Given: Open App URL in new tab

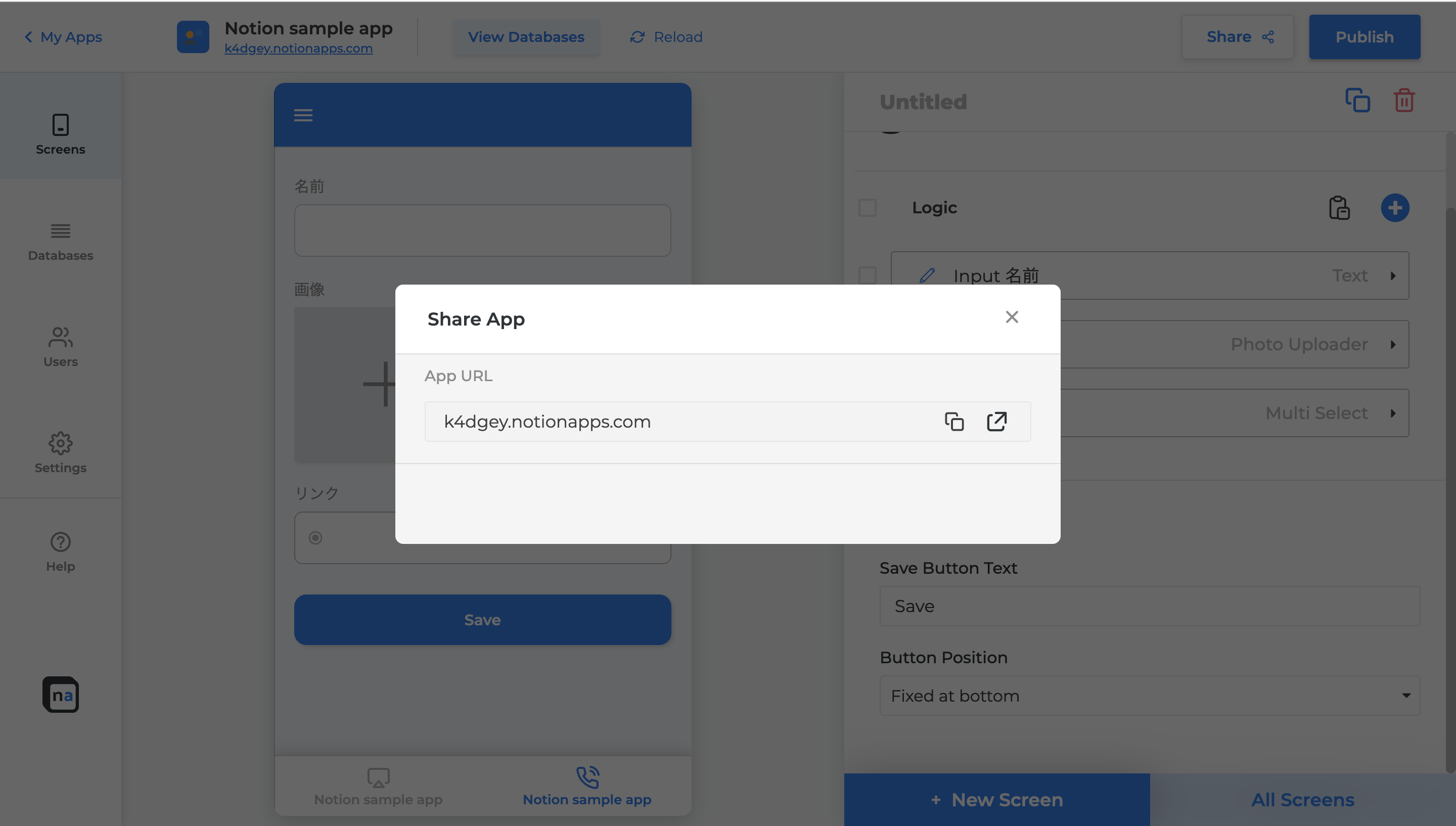Looking at the screenshot, I should (x=996, y=422).
